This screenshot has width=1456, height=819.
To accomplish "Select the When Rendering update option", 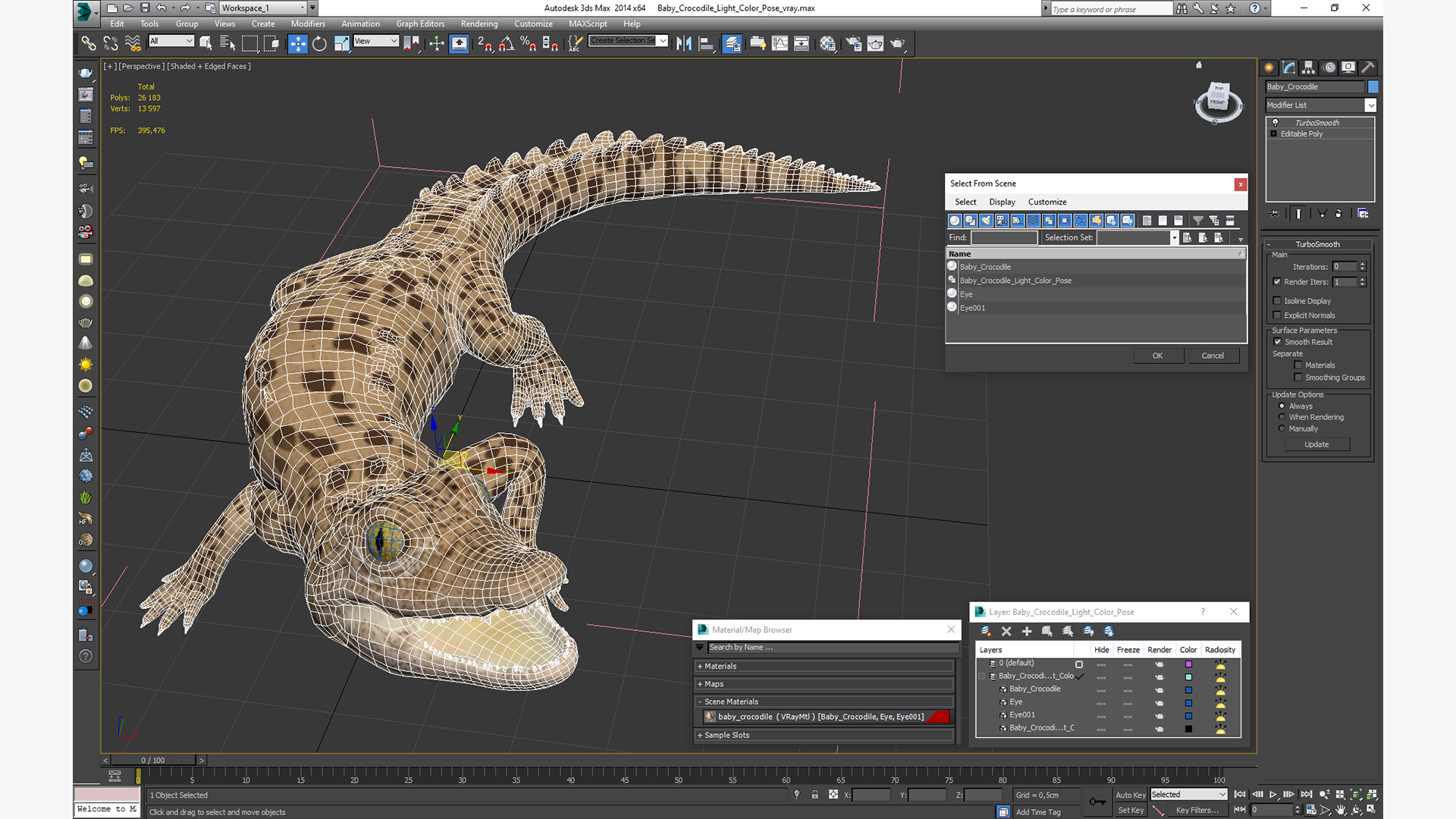I will pyautogui.click(x=1282, y=417).
